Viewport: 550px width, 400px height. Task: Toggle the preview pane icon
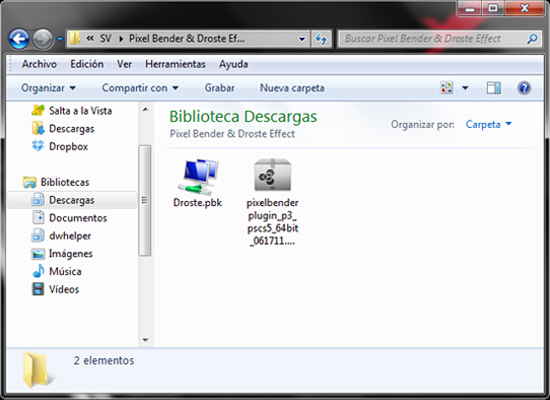[494, 88]
